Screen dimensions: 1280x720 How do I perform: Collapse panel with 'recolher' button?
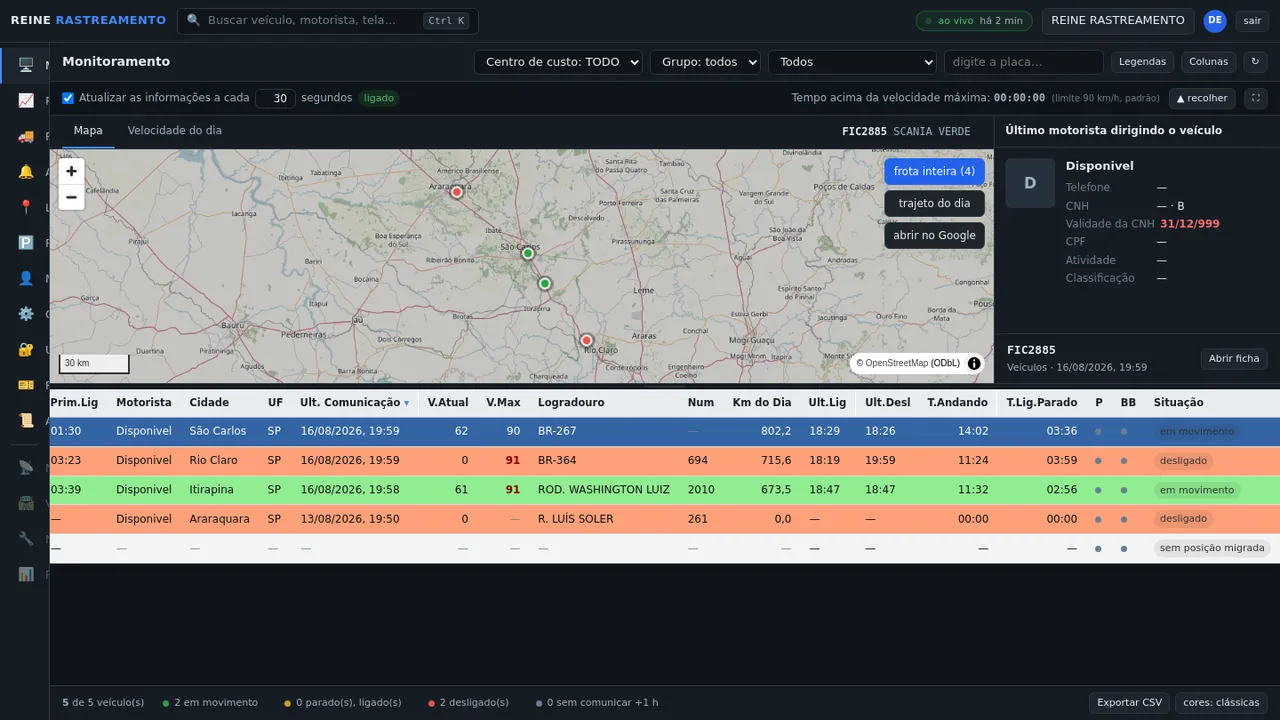coord(1202,98)
